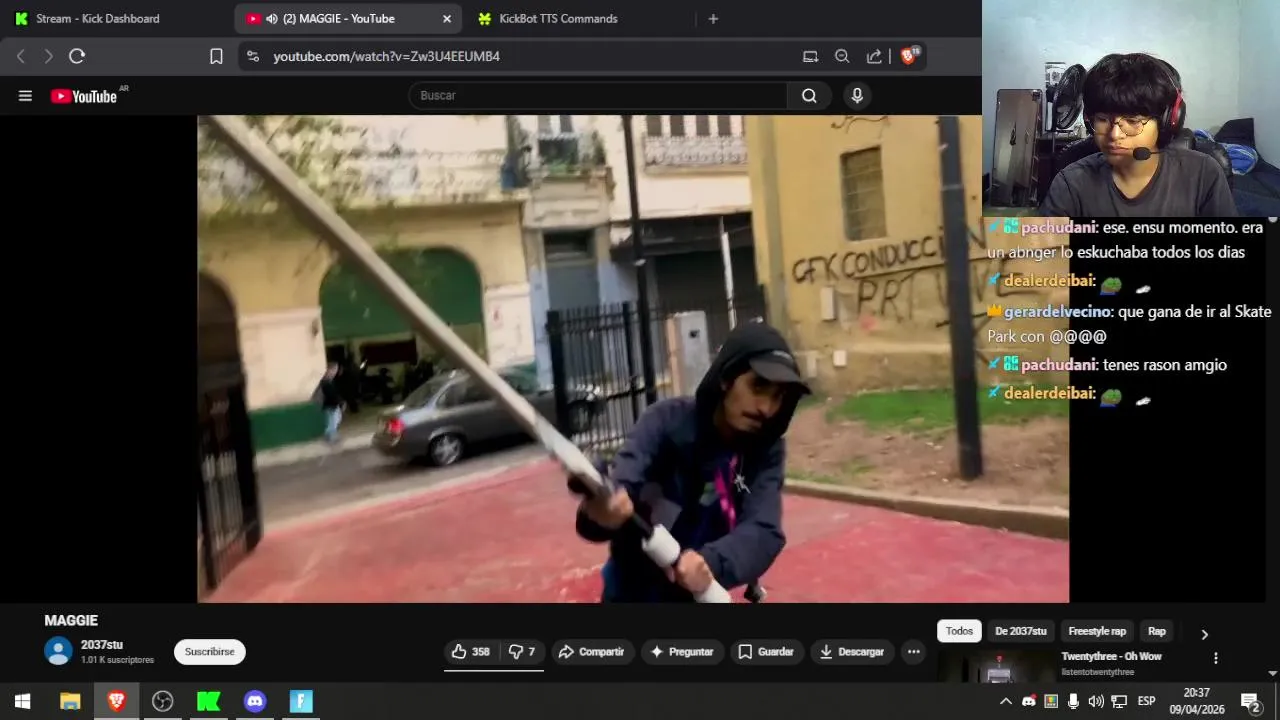Select the Freestyle rap filter chip
This screenshot has width=1280, height=720.
(x=1097, y=631)
